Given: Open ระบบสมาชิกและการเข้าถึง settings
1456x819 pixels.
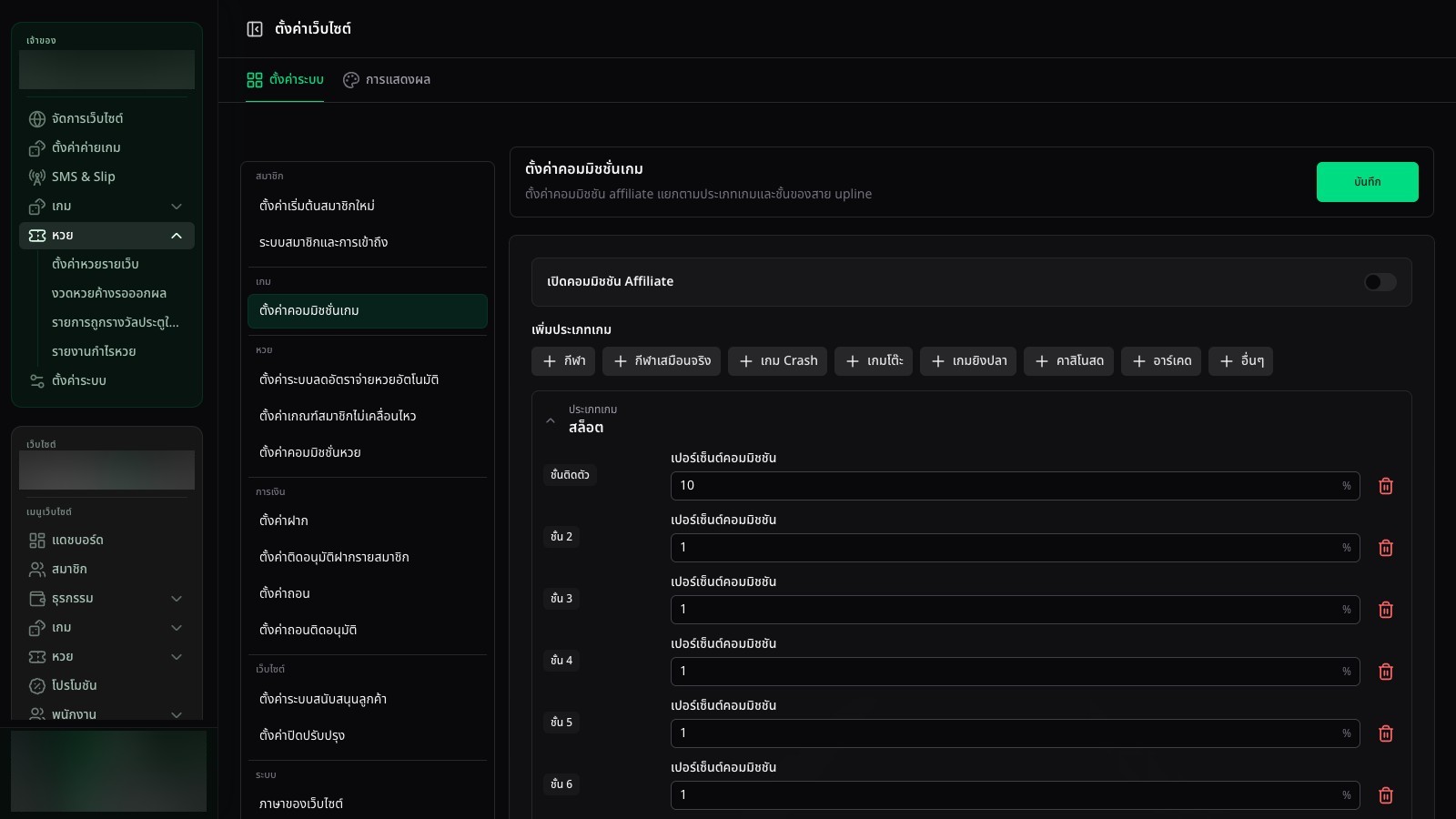Looking at the screenshot, I should 368,243.
